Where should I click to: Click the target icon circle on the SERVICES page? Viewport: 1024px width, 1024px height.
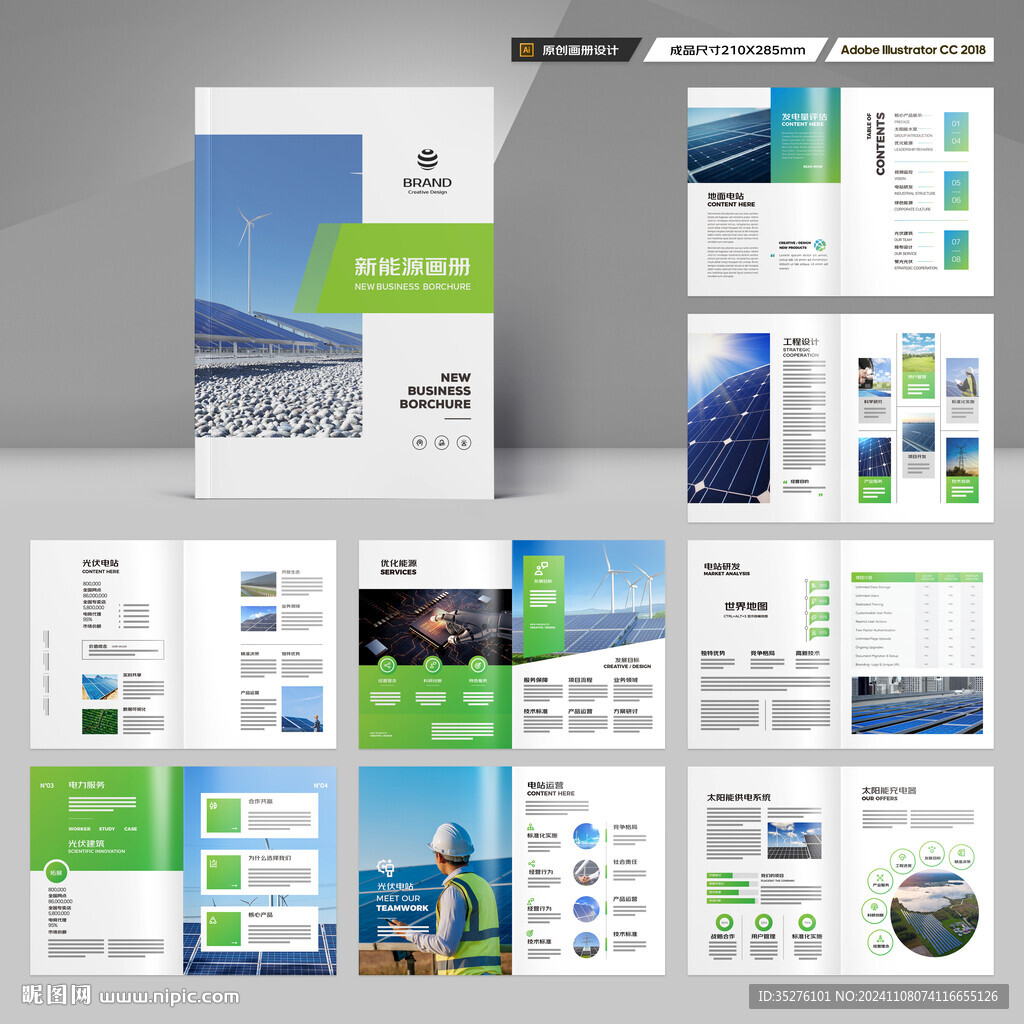[478, 665]
